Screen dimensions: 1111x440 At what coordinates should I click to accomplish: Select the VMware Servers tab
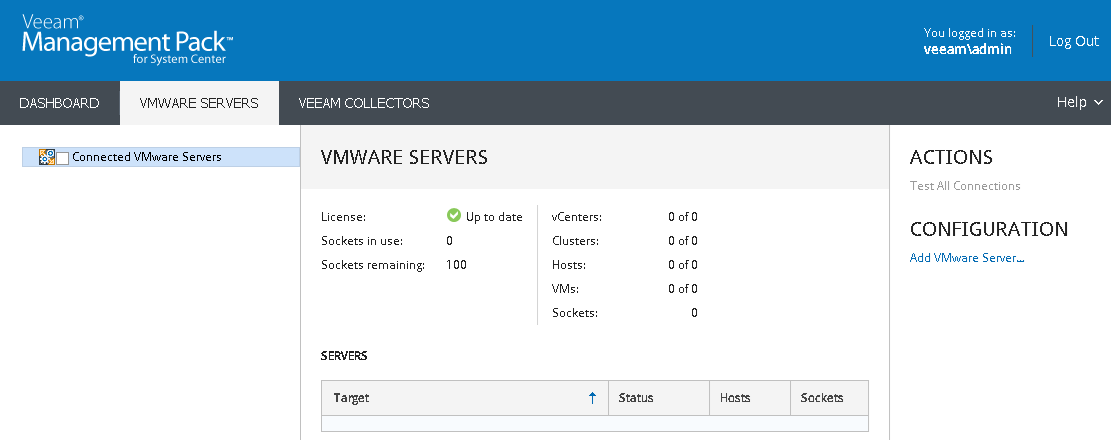(199, 103)
